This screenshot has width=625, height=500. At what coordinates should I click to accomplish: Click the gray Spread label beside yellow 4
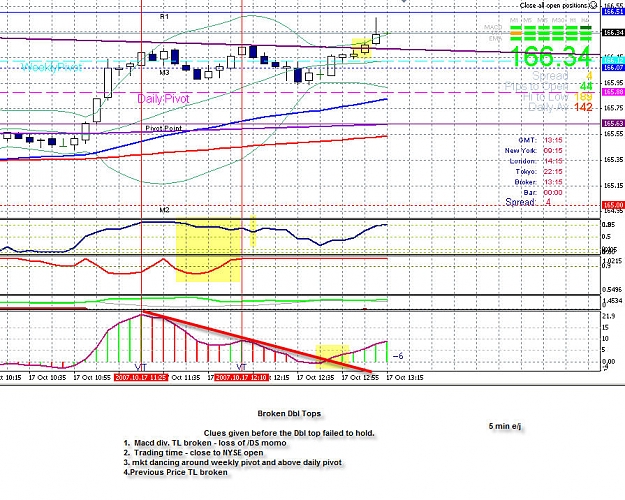click(550, 75)
